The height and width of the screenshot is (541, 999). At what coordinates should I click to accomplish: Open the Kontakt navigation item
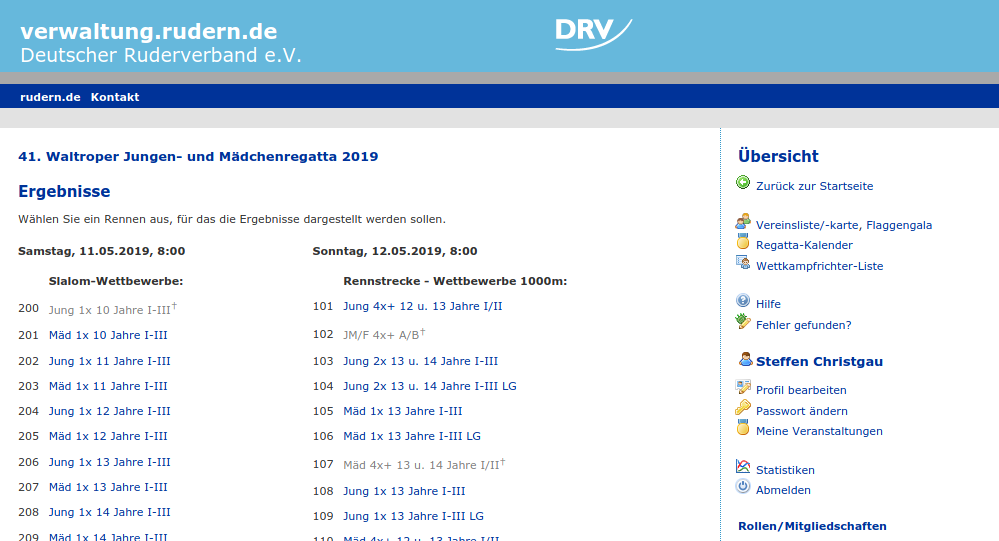point(115,97)
